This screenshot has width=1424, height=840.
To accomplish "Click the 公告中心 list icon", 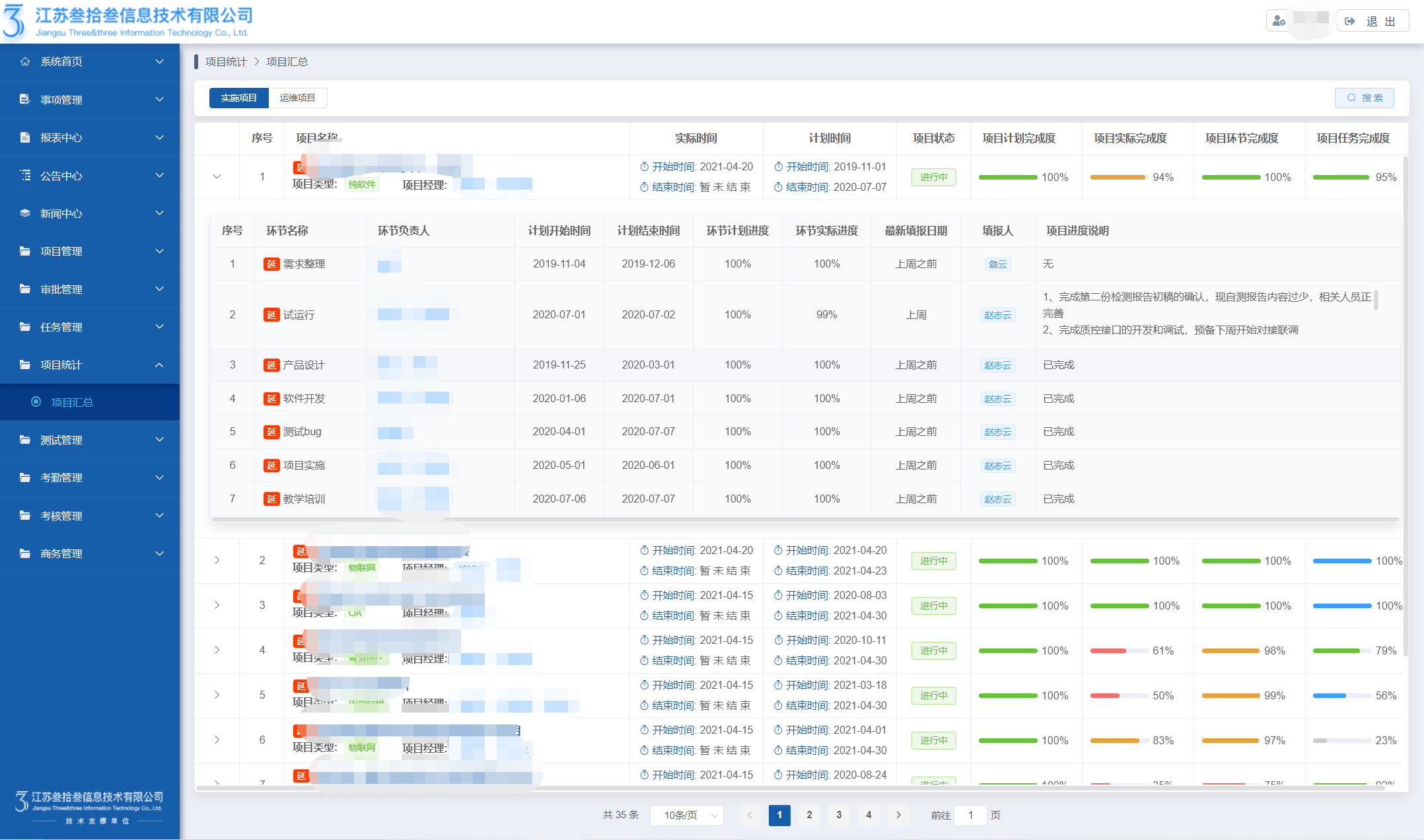I will click(x=25, y=175).
